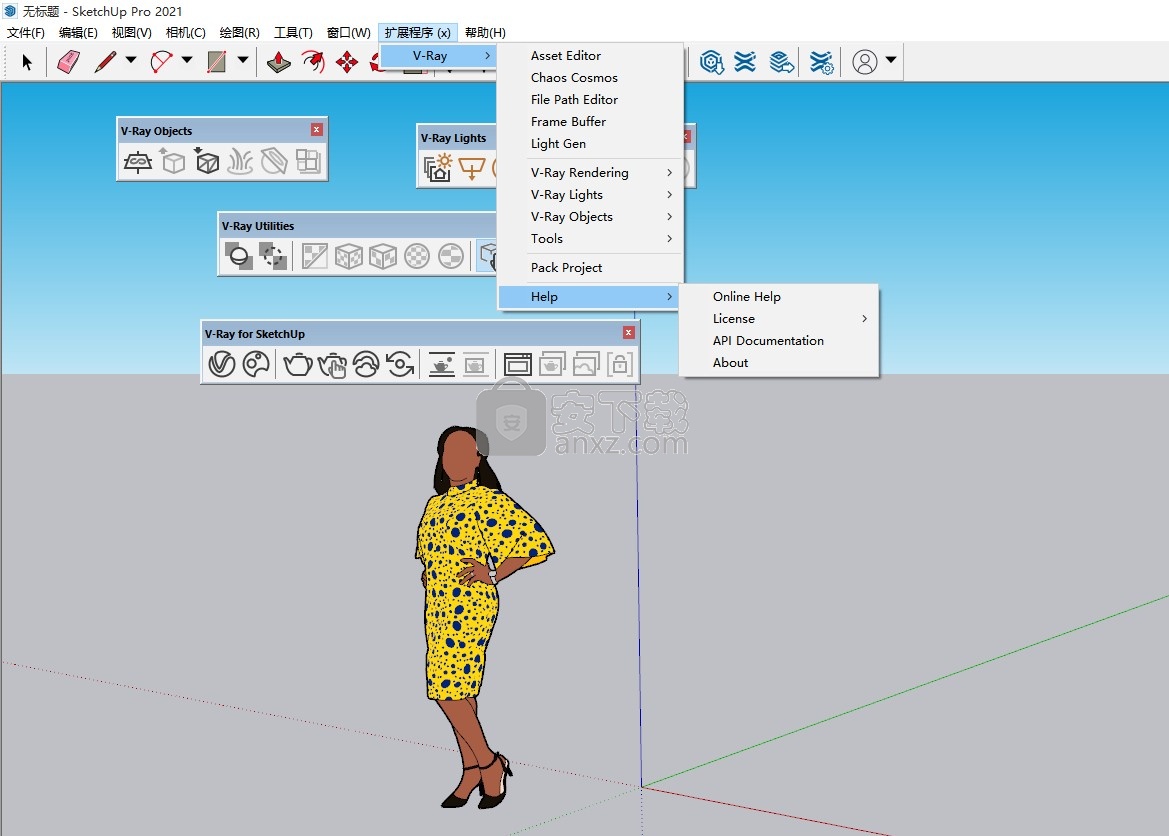
Task: Open the arc tool dropdown arrow
Action: point(186,60)
